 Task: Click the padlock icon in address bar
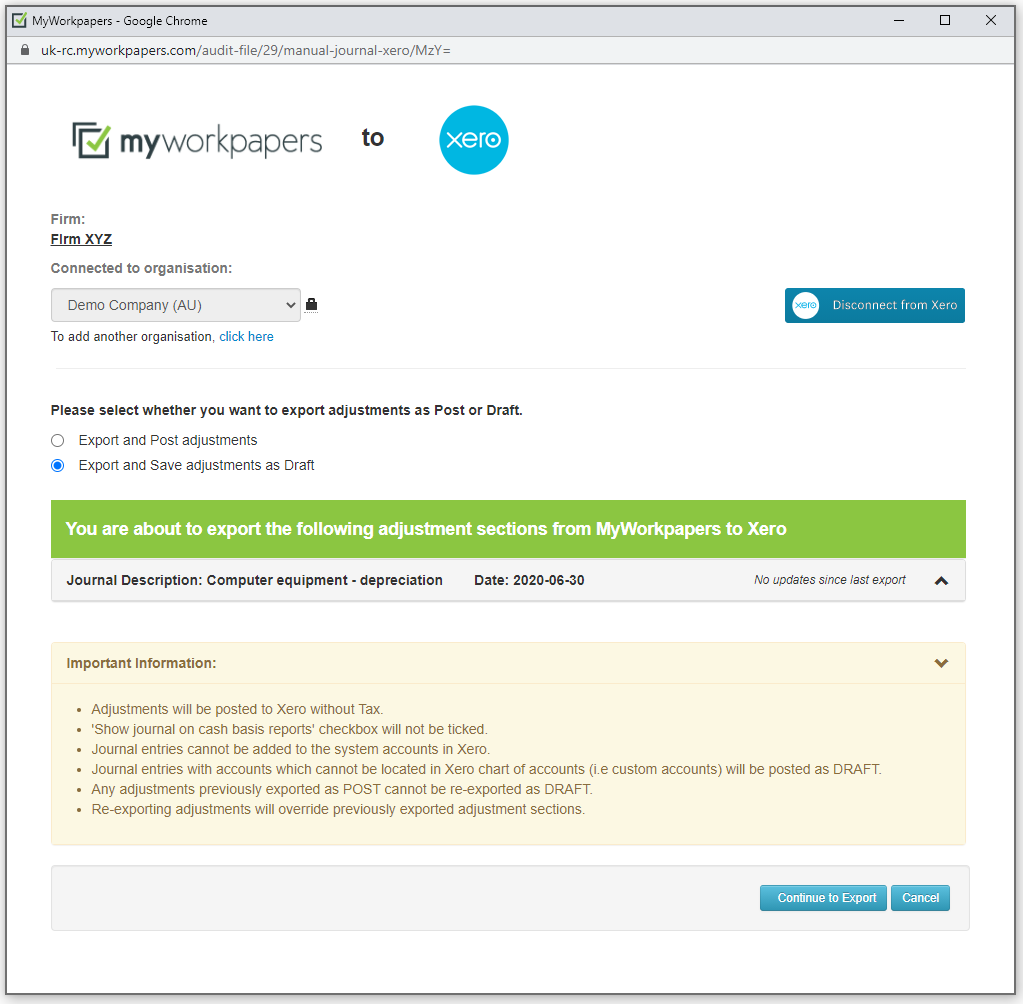(25, 50)
